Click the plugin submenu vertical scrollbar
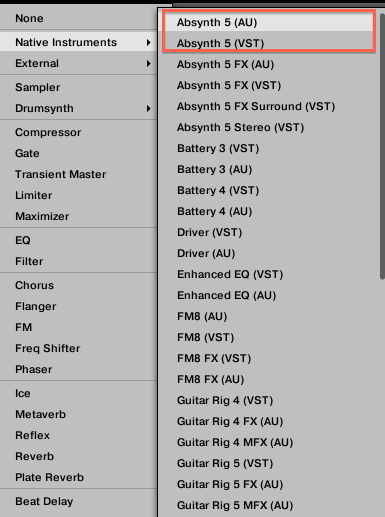Image resolution: width=385 pixels, height=517 pixels. click(x=382, y=146)
